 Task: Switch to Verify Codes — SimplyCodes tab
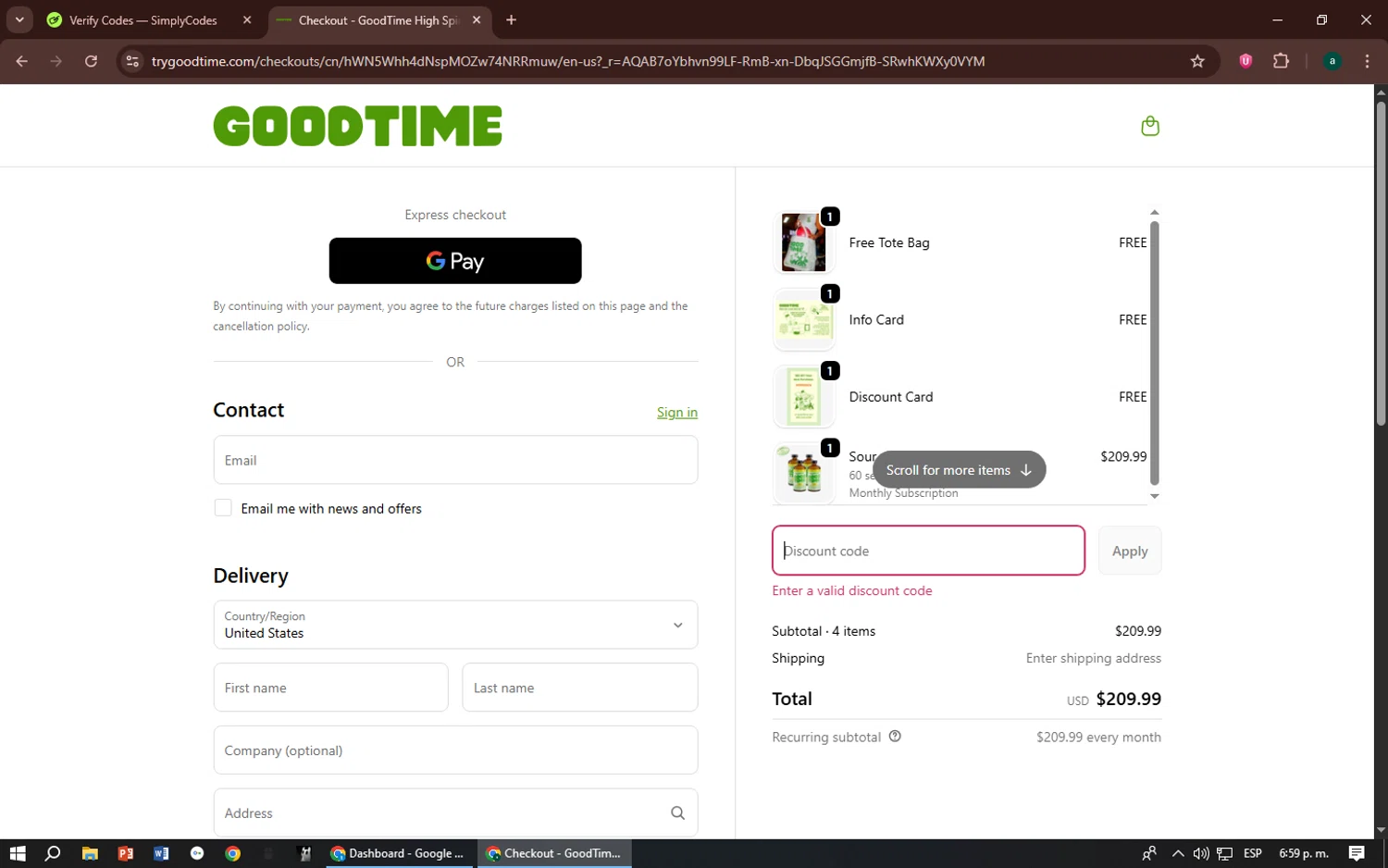click(x=143, y=20)
